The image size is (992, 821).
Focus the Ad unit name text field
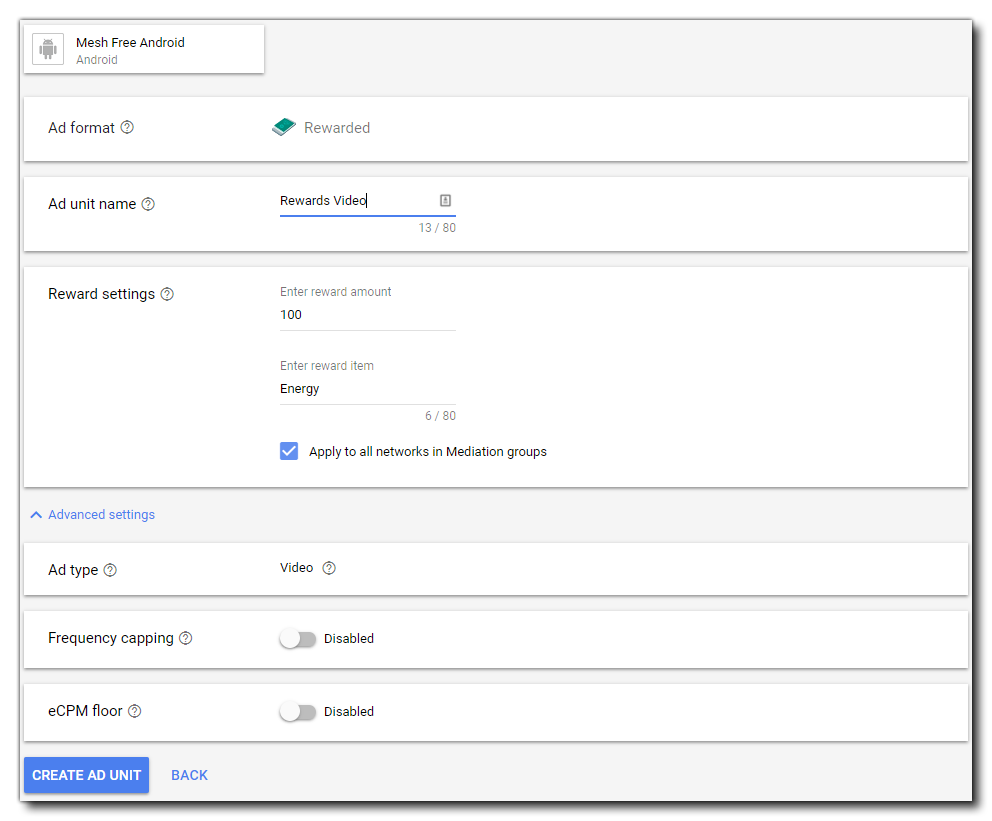coord(355,201)
